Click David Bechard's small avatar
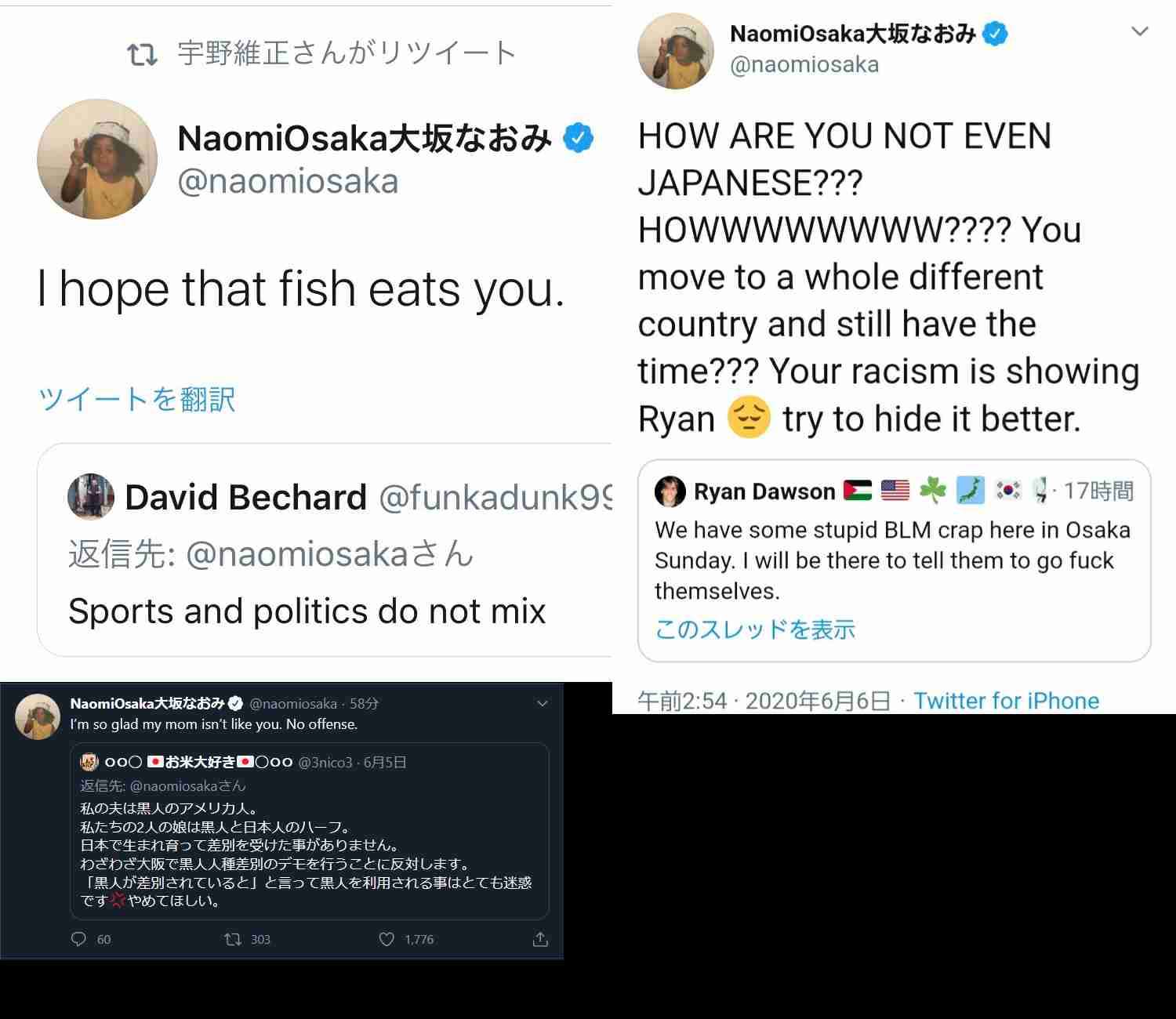Viewport: 1176px width, 1019px height. click(x=91, y=496)
